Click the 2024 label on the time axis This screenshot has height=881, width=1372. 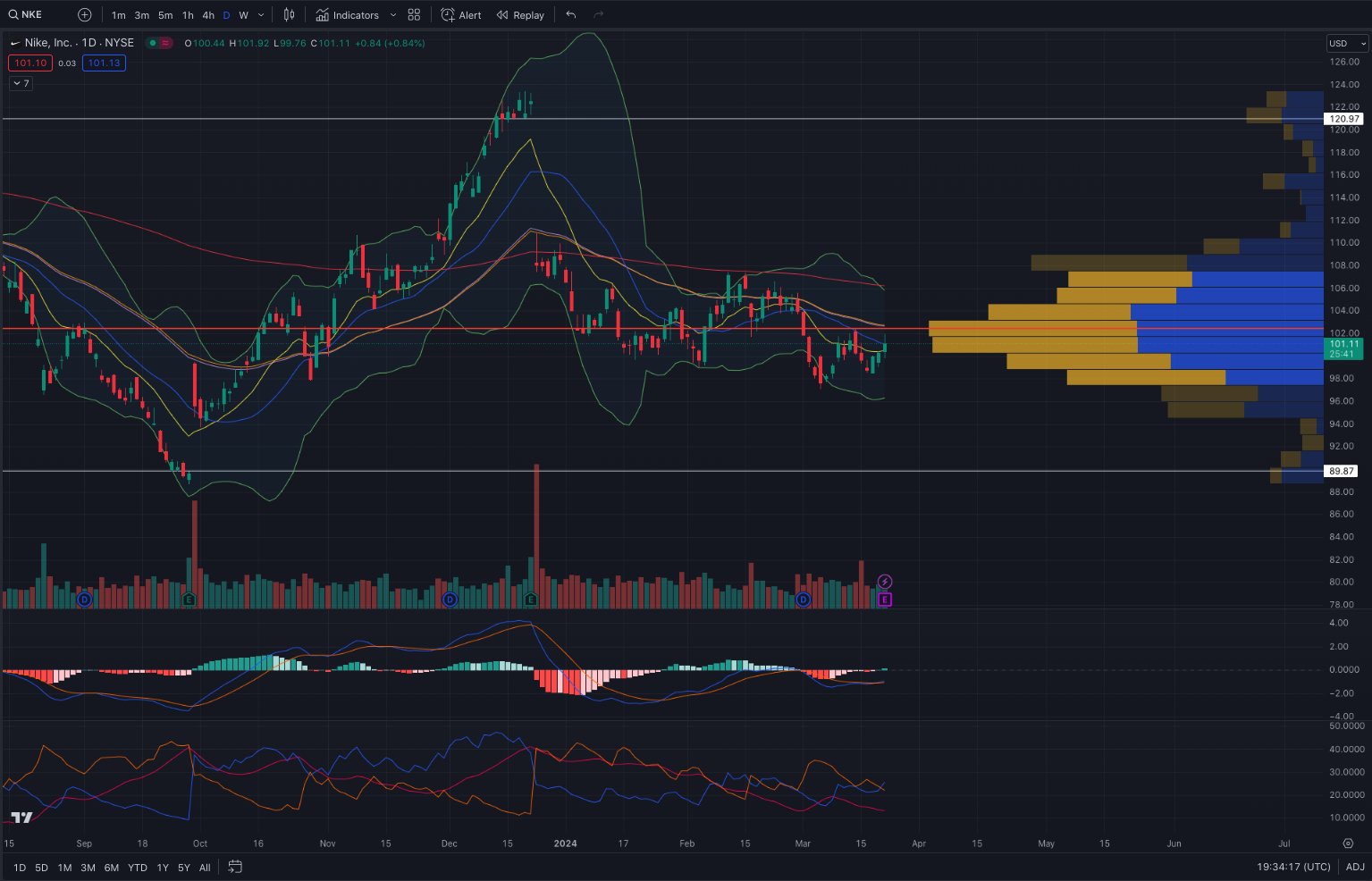coord(566,843)
